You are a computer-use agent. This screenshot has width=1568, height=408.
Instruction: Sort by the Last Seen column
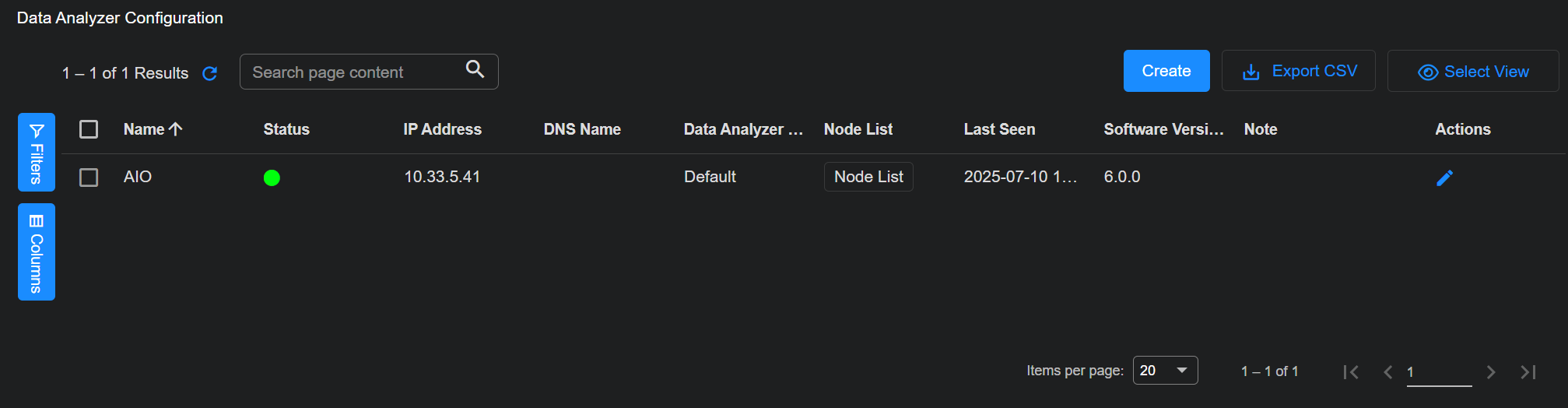point(999,129)
